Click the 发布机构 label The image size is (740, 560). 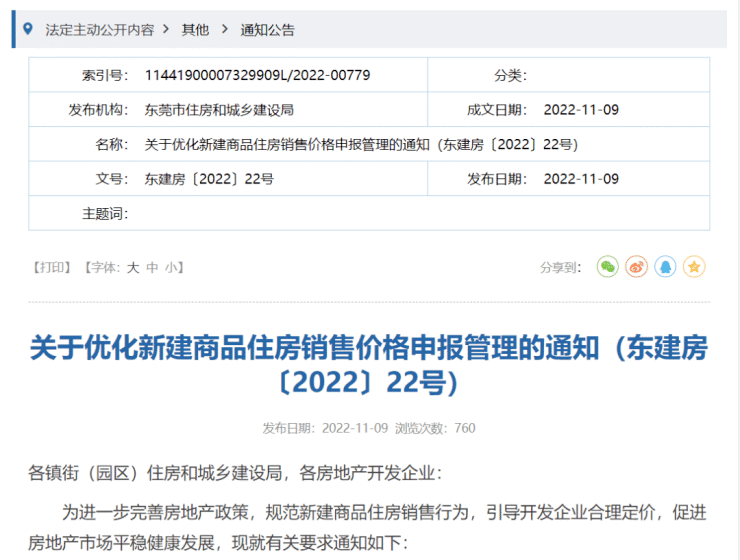[98, 110]
